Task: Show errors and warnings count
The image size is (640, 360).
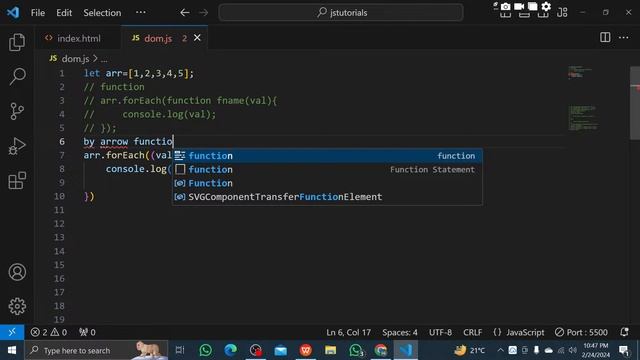Action: (x=49, y=332)
